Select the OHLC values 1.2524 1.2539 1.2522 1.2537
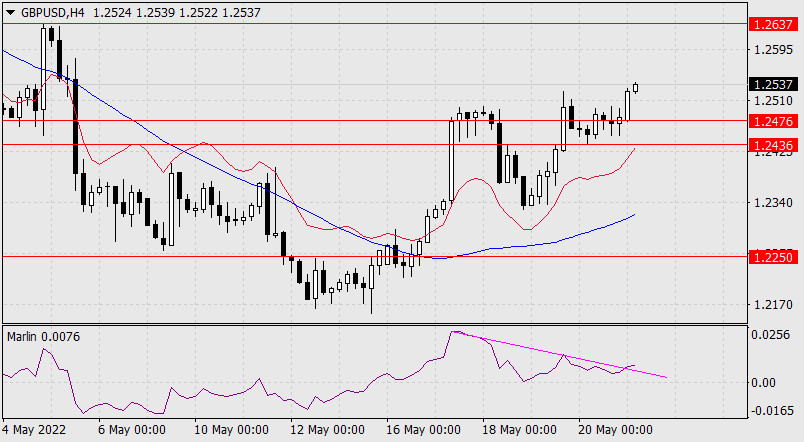The height and width of the screenshot is (442, 804). pyautogui.click(x=177, y=13)
